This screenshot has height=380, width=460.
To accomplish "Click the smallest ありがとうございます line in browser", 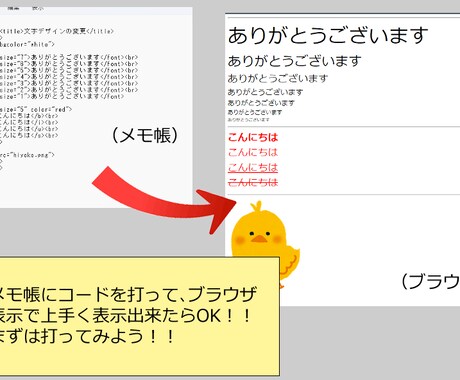I will tap(249, 120).
